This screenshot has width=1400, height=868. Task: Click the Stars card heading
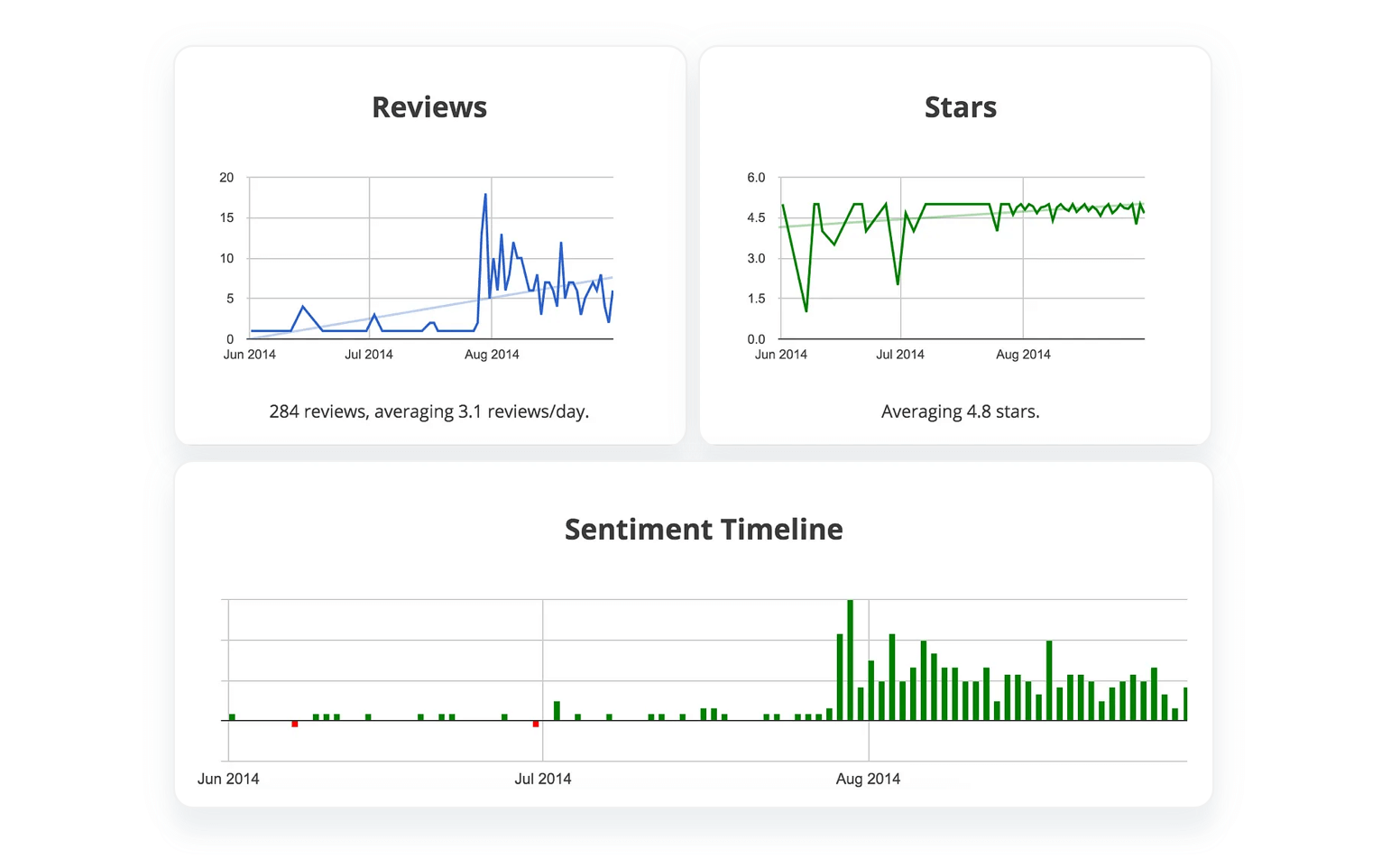coord(960,107)
